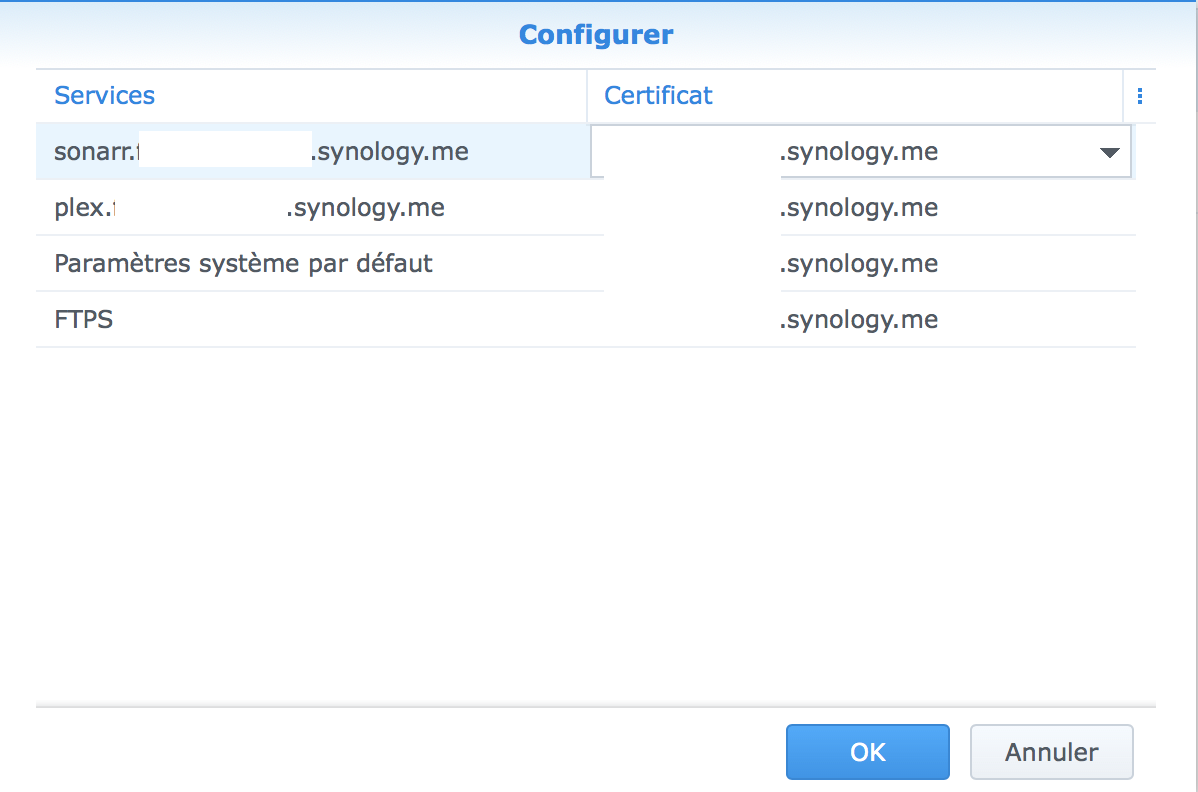The image size is (1198, 792).
Task: Open certificate dropdown for Paramètres système par défaut
Action: [x=860, y=264]
